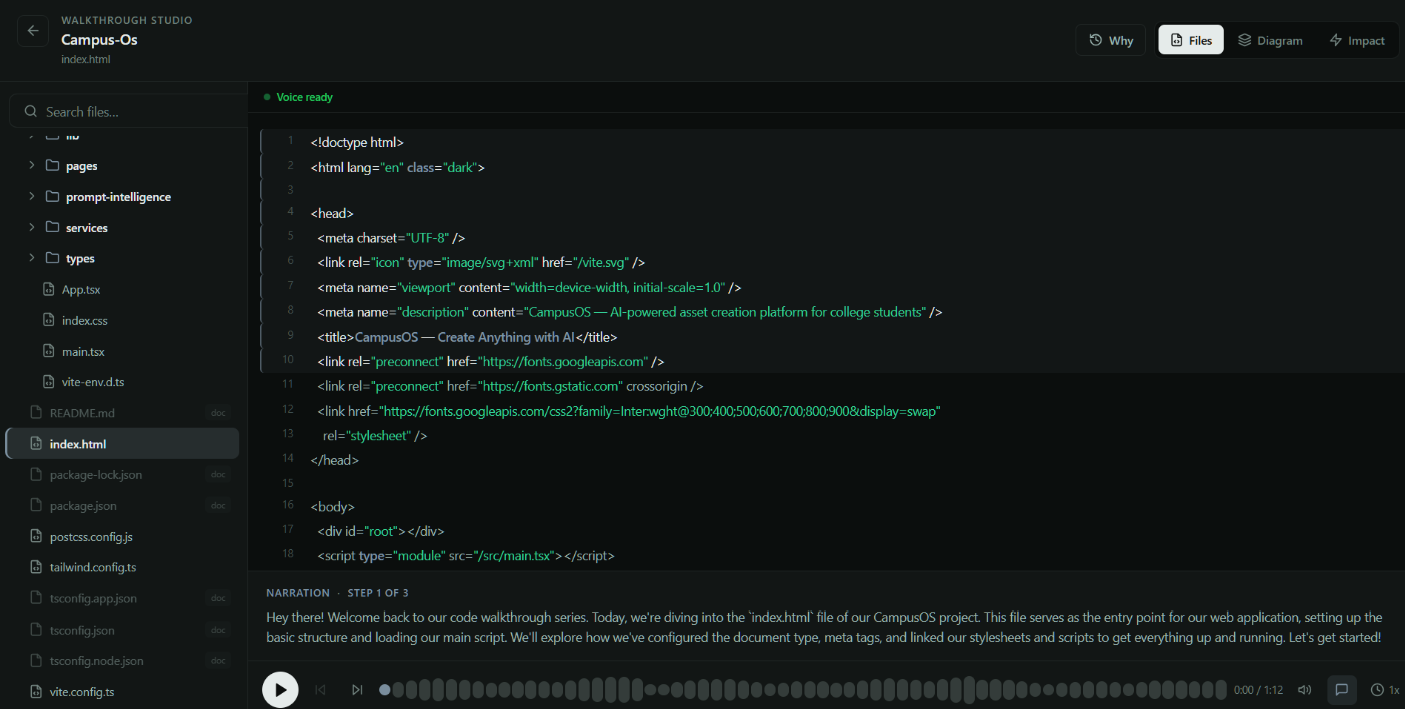
Task: Click the <!doctype html> code line
Action: (357, 142)
